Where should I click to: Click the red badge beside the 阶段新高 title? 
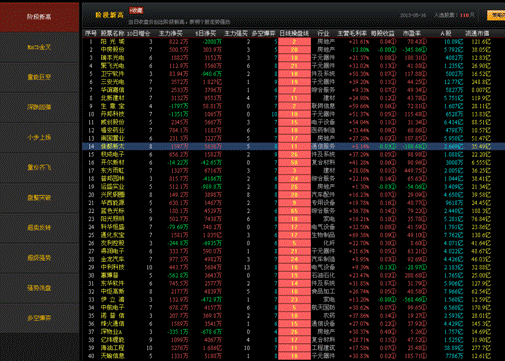point(136,11)
